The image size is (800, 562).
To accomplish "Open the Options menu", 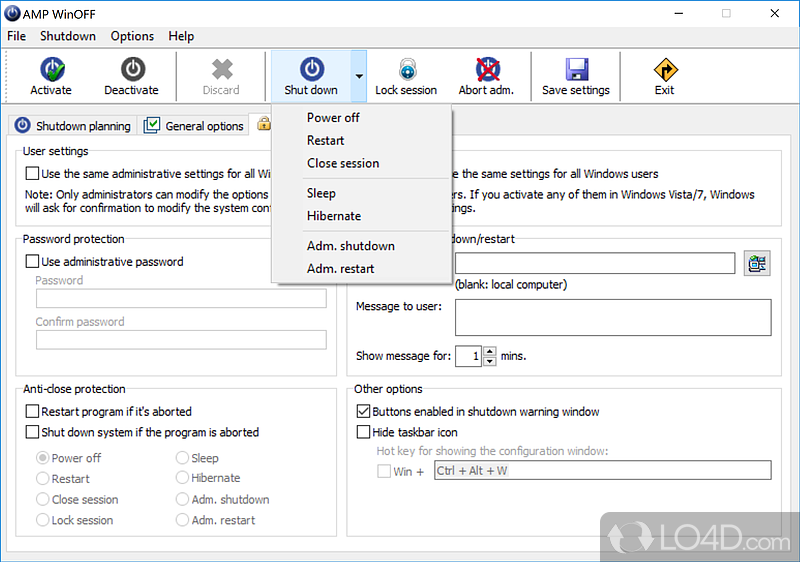I will pyautogui.click(x=132, y=36).
